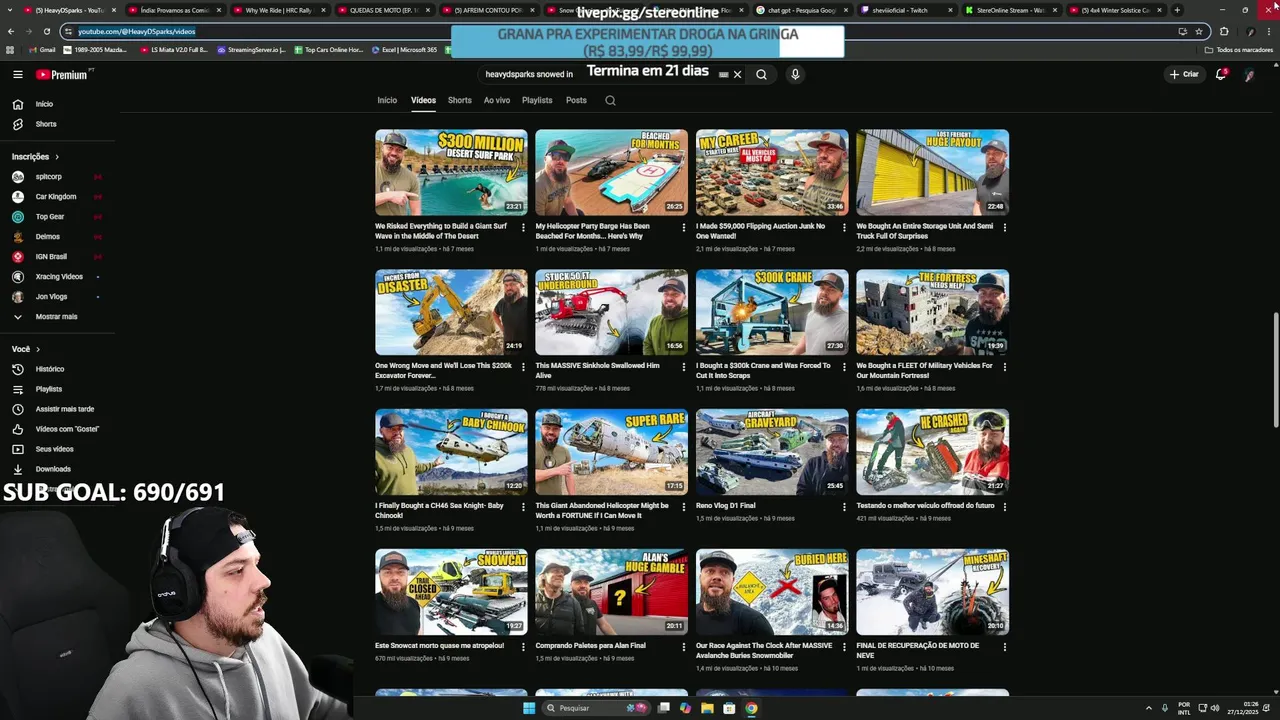
Task: Open Desert Surf Park video thumbnail
Action: [451, 172]
